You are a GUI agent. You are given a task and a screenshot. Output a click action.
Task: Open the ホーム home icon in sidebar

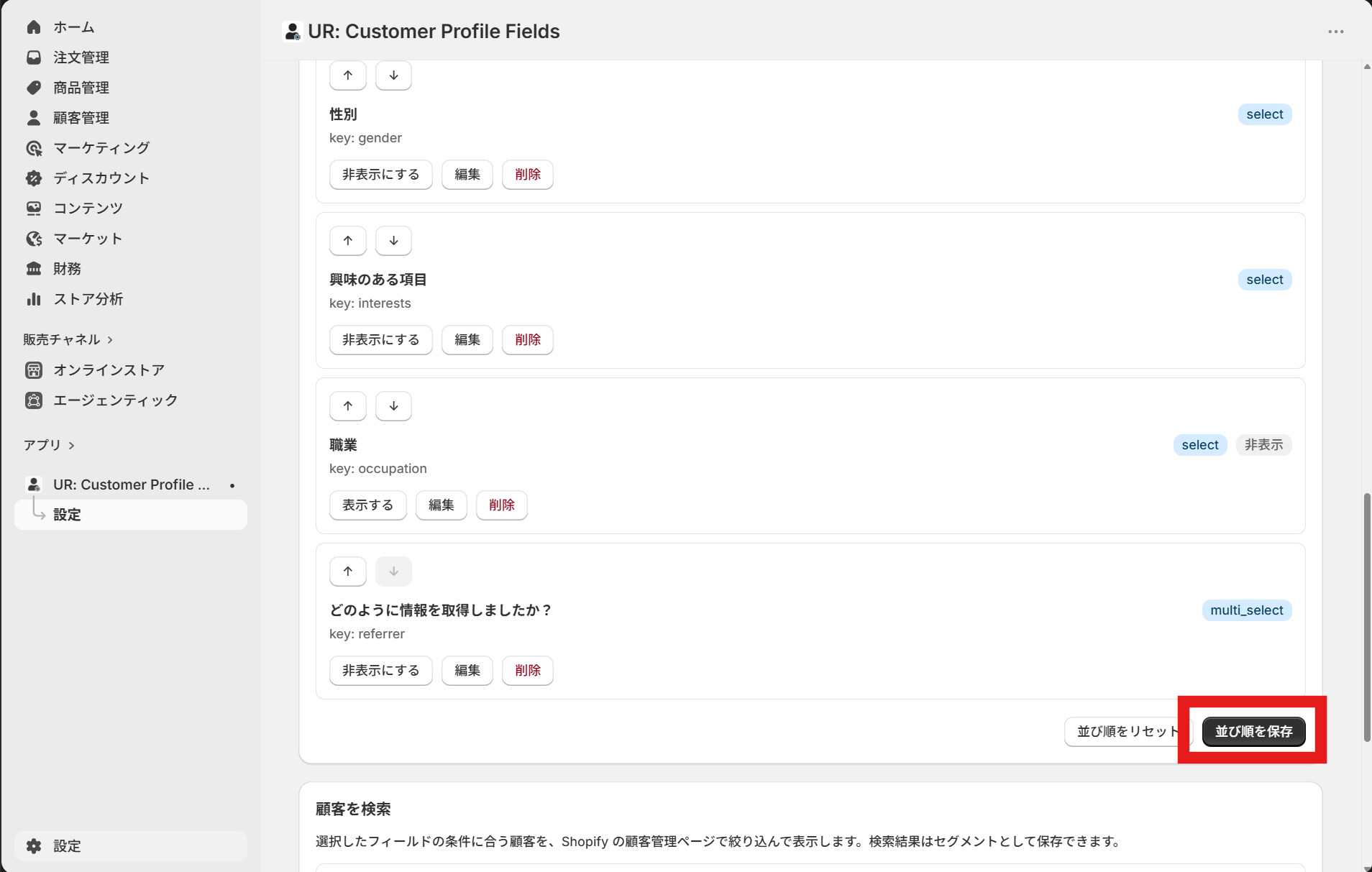pos(34,27)
